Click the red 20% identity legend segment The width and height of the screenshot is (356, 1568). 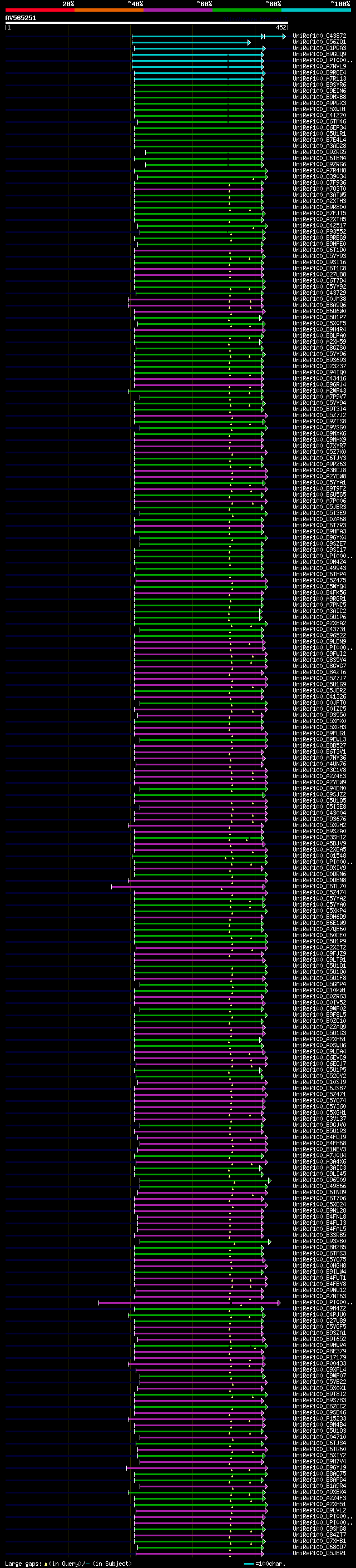pos(39,10)
